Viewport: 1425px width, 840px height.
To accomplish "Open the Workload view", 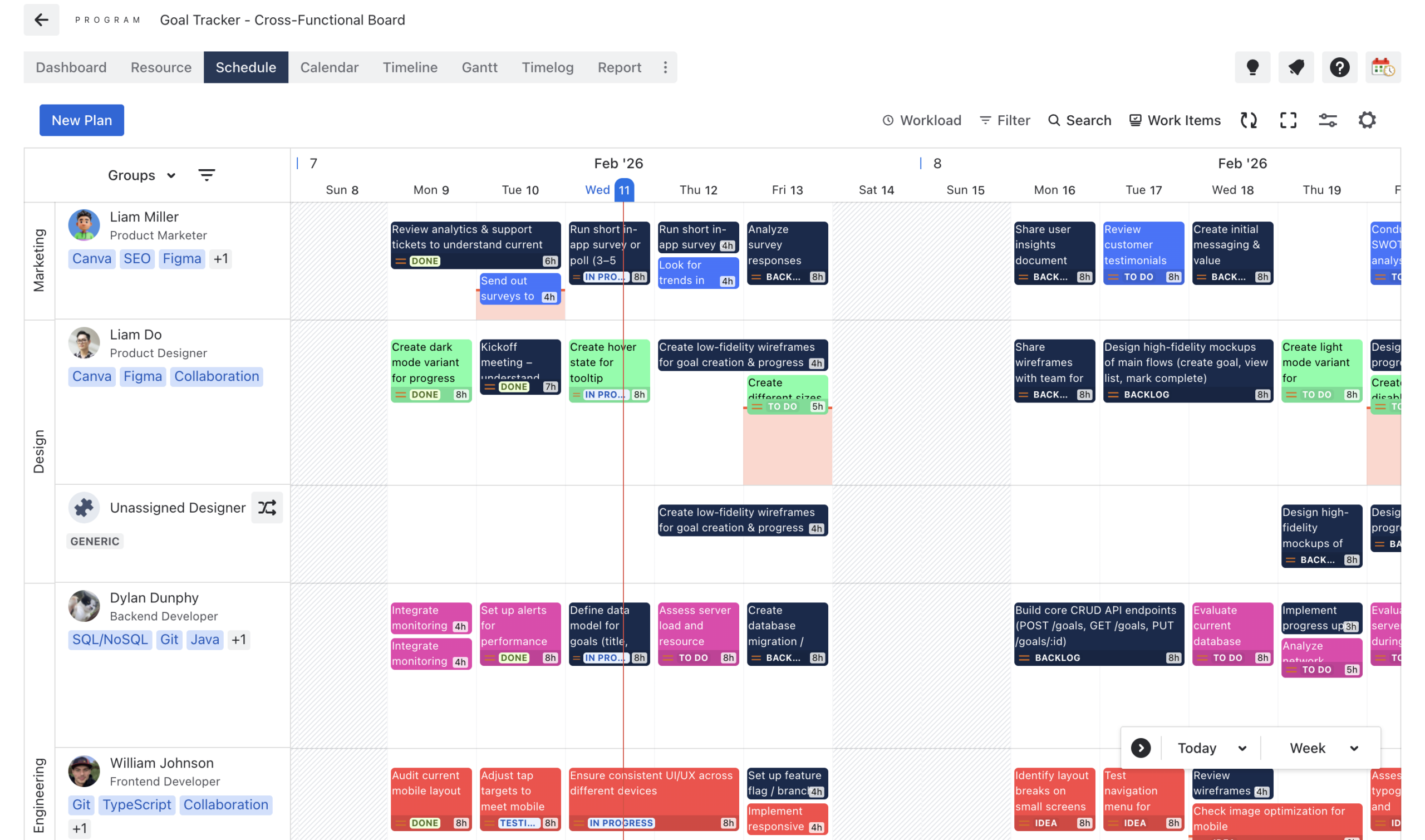I will coord(921,120).
